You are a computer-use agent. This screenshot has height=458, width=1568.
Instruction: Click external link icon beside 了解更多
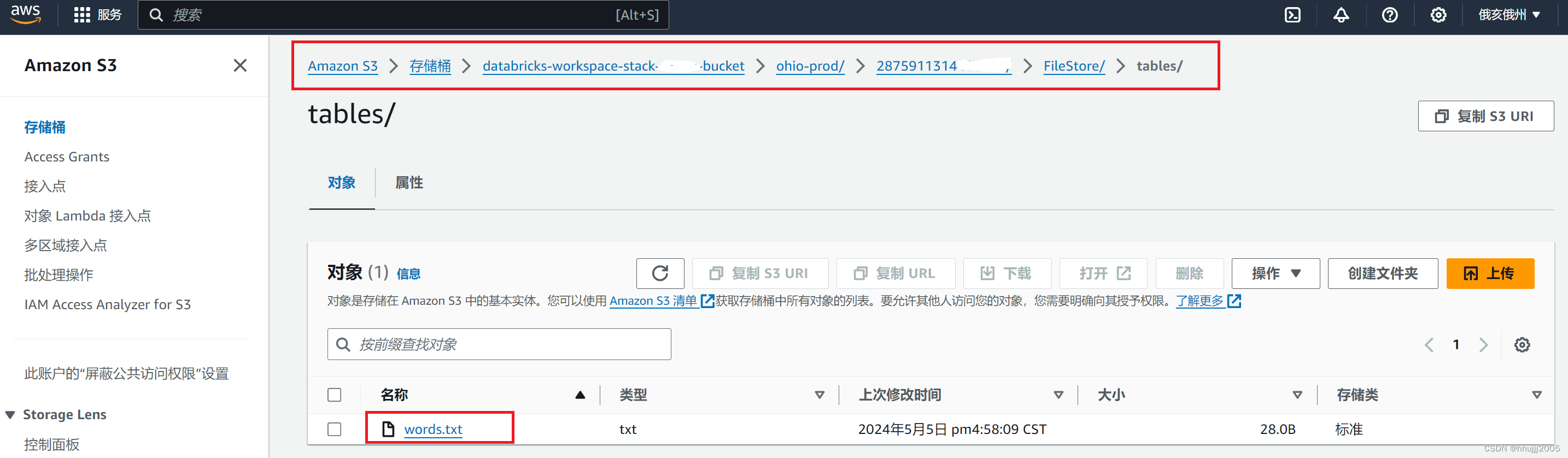click(x=1234, y=301)
